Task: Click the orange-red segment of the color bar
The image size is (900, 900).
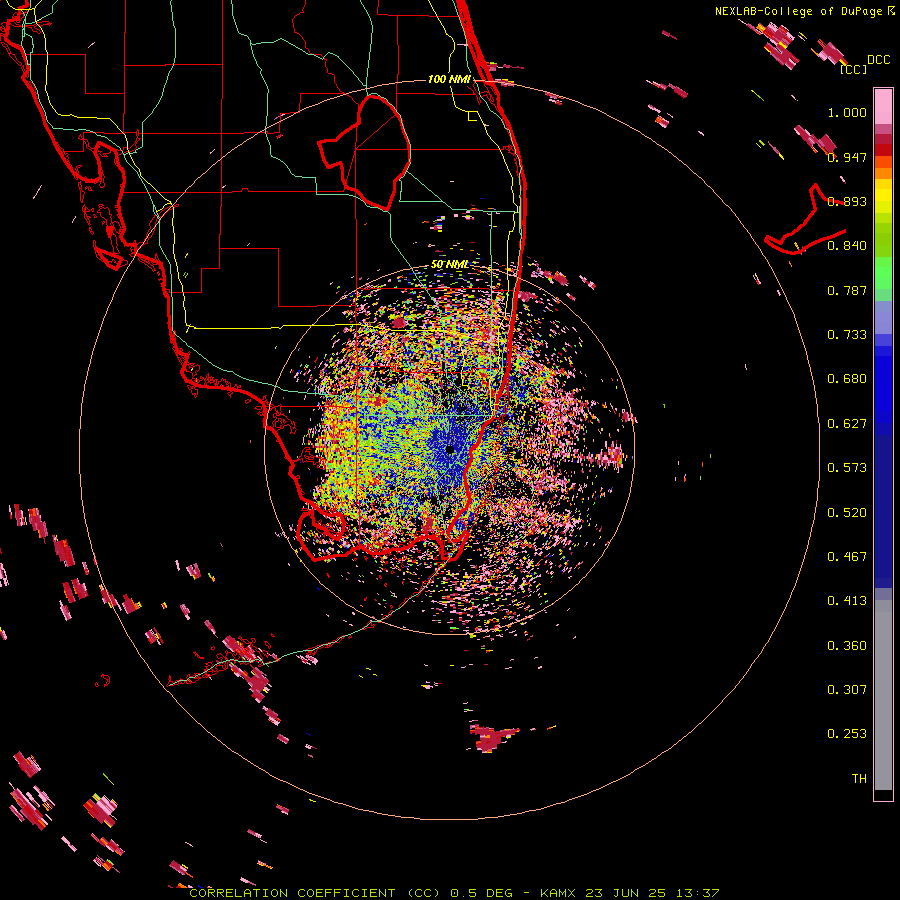Action: click(x=883, y=162)
